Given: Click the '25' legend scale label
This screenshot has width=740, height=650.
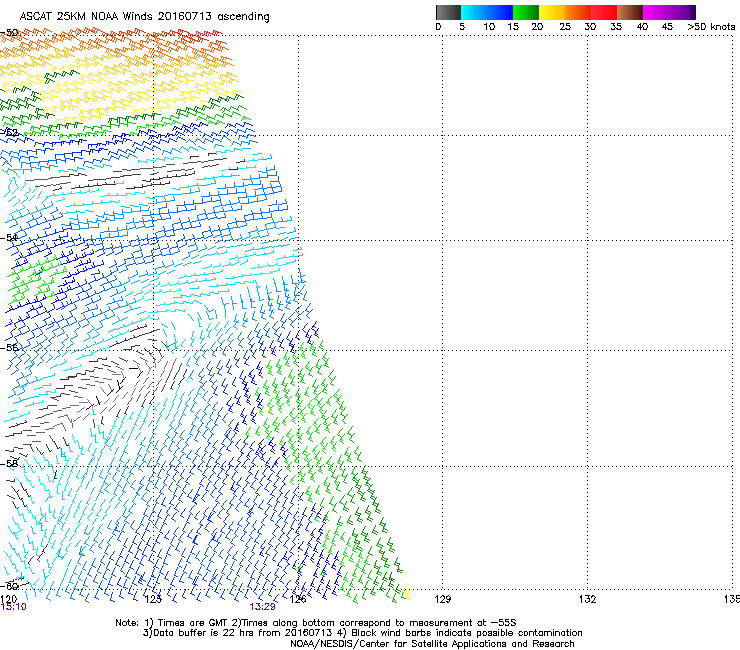Looking at the screenshot, I should [565, 27].
